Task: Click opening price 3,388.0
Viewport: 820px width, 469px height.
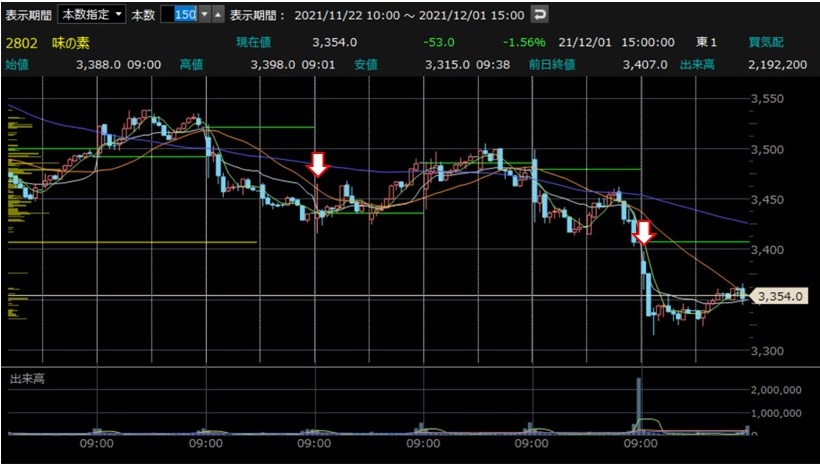Action: pos(98,65)
